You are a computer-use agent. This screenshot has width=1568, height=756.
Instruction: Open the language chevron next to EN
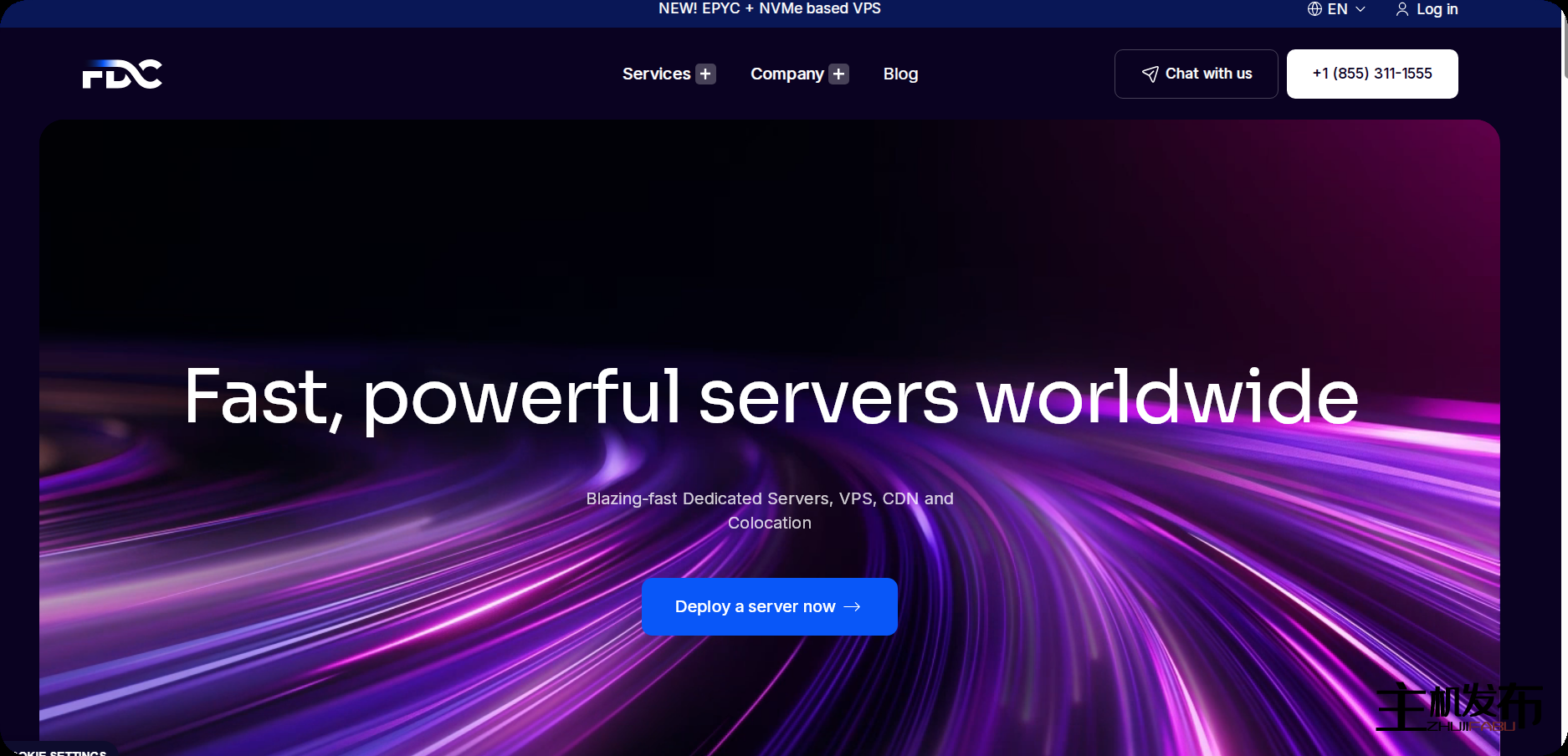[1360, 9]
